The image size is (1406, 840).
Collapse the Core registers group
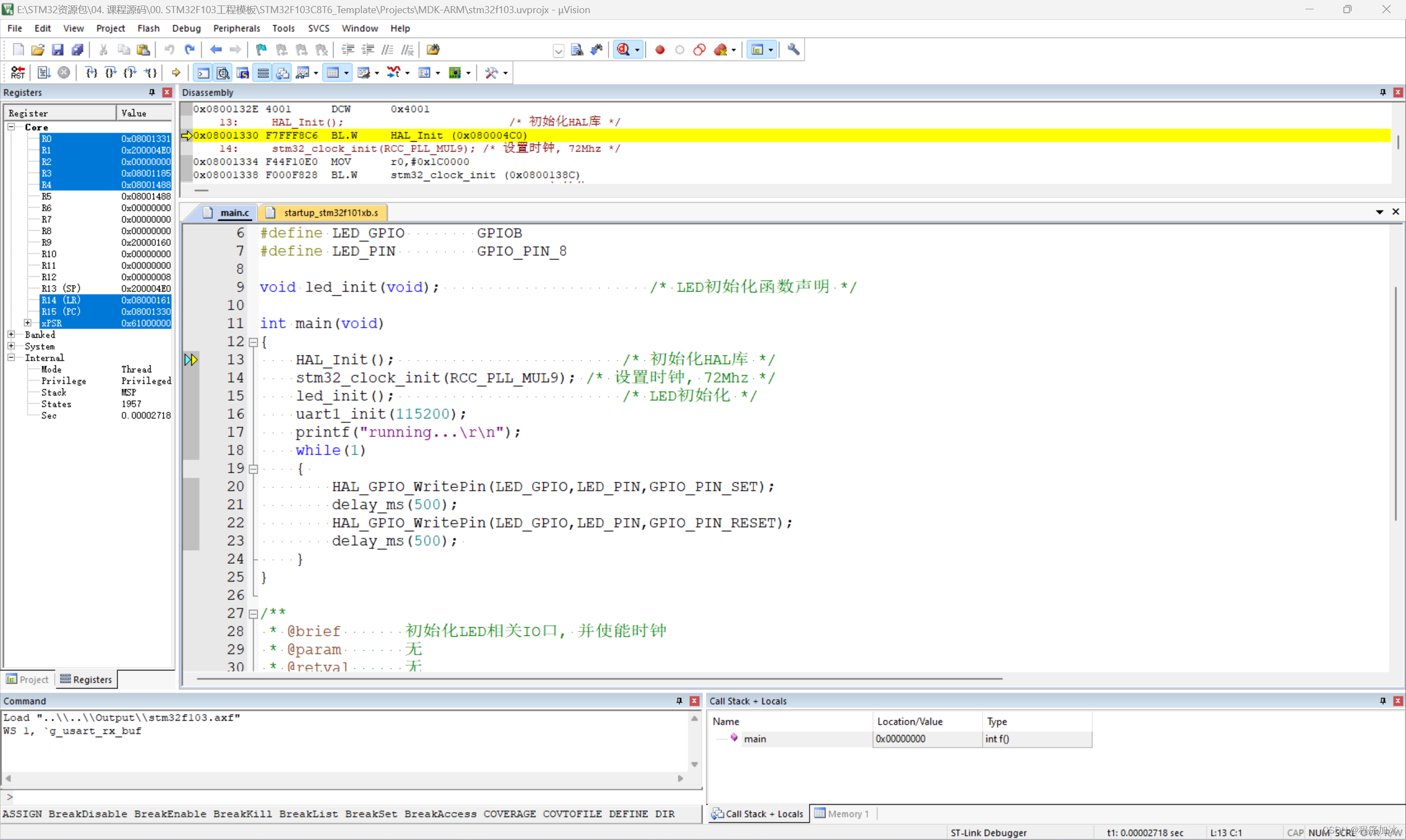[11, 127]
